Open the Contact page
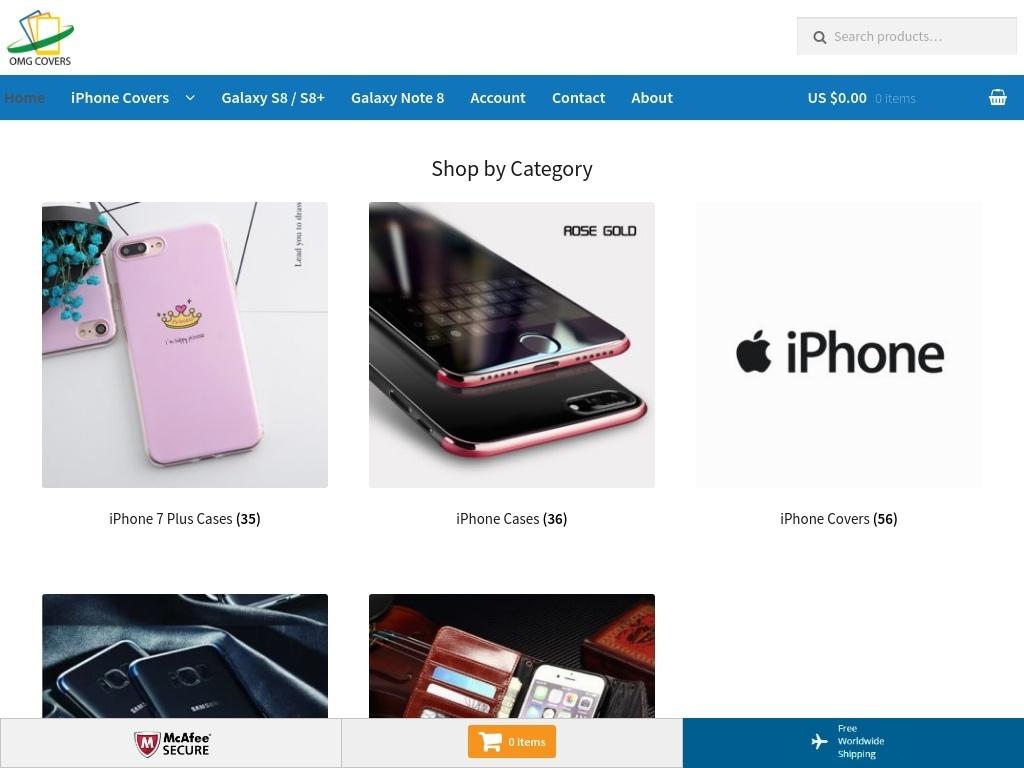 [x=578, y=98]
